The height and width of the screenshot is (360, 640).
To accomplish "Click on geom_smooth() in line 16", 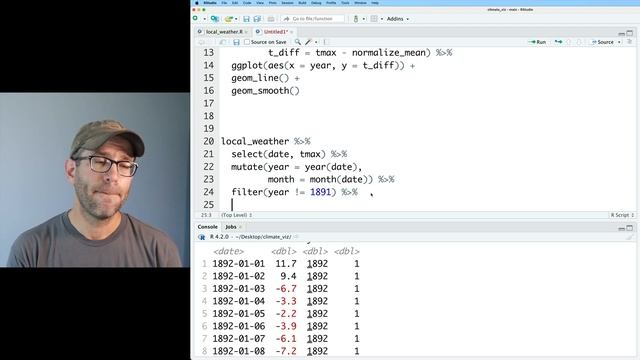I will click(x=265, y=91).
